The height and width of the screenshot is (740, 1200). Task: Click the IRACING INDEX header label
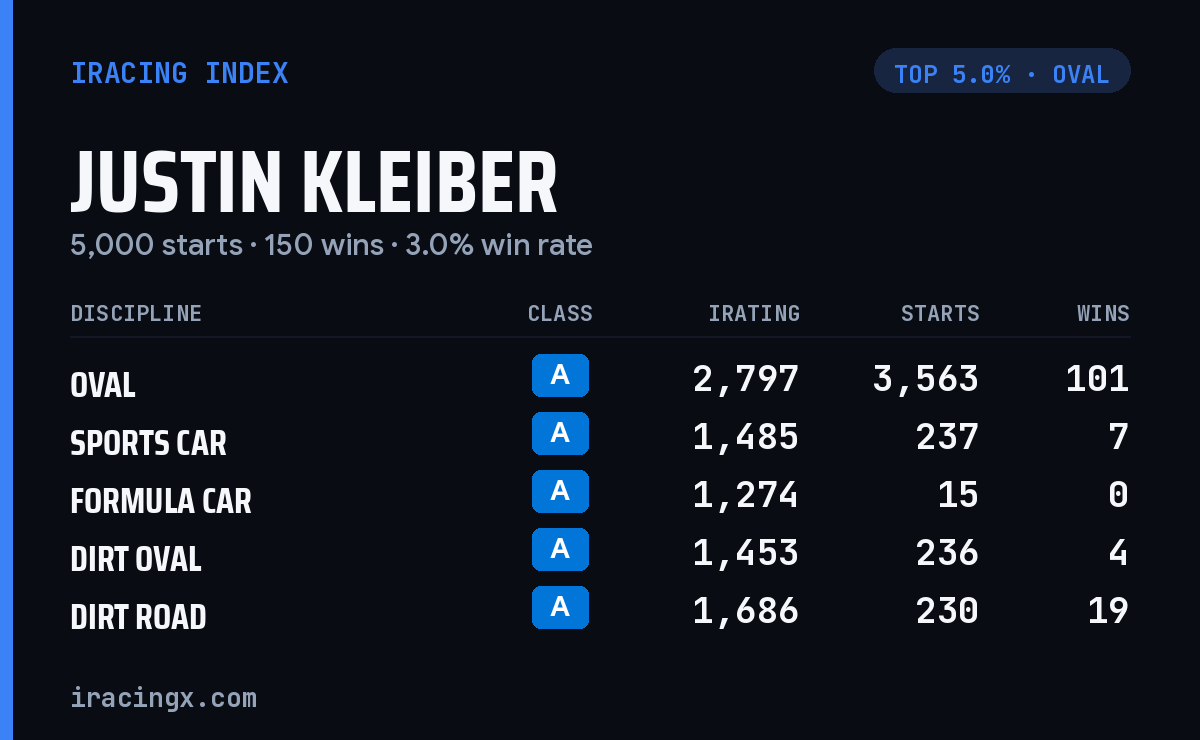(x=180, y=73)
